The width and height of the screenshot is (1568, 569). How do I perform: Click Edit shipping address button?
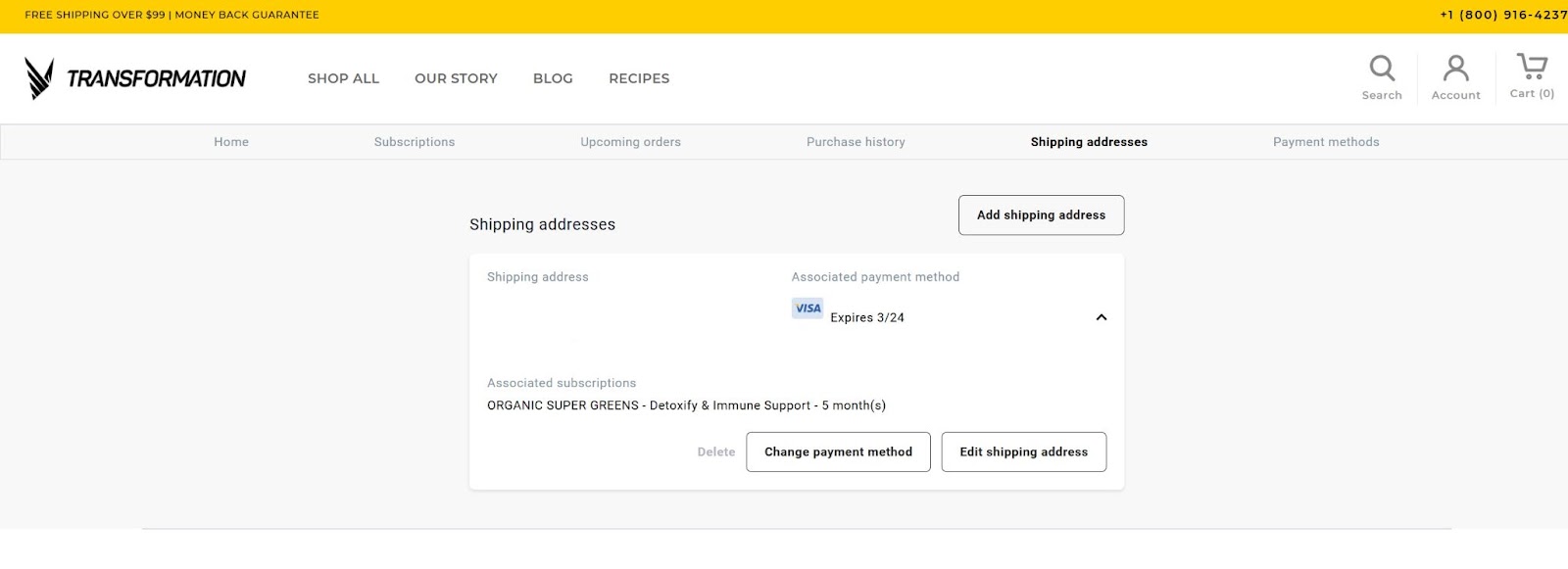click(x=1024, y=452)
